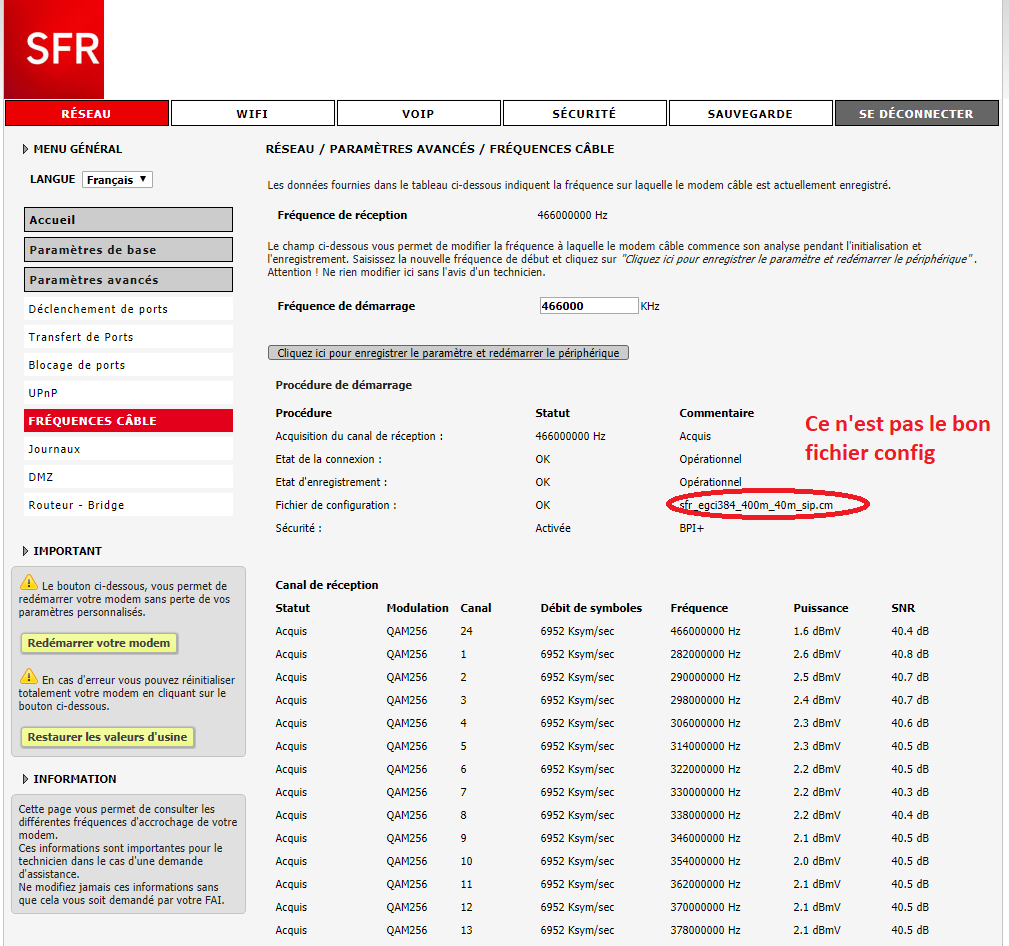Open the SAUVEGARDE tab
Screen dimensions: 1009x946
[x=750, y=114]
